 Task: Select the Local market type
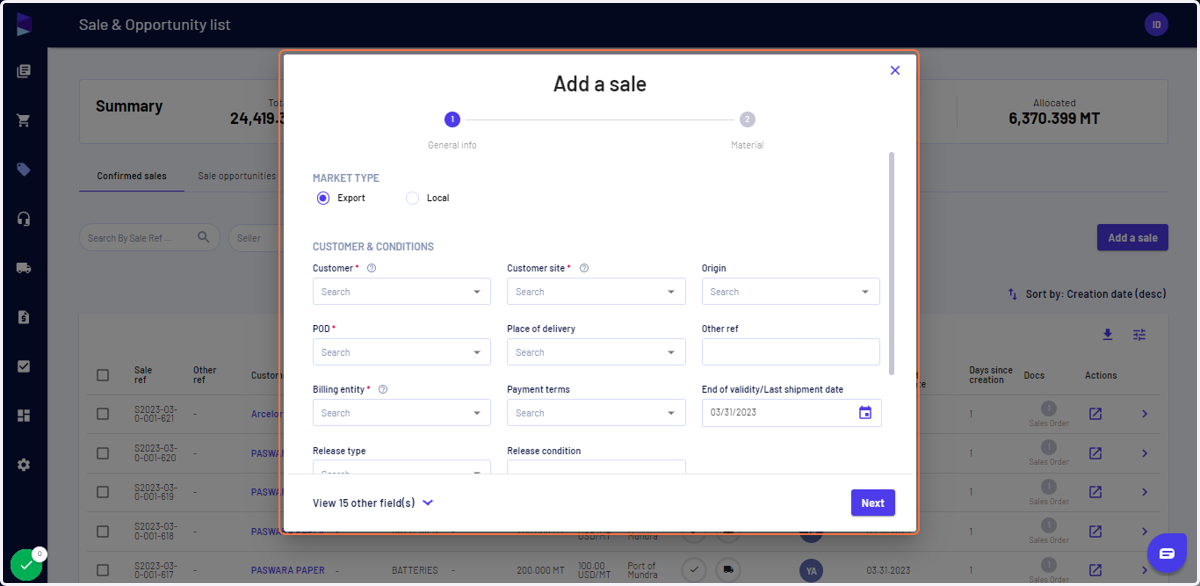pyautogui.click(x=412, y=198)
